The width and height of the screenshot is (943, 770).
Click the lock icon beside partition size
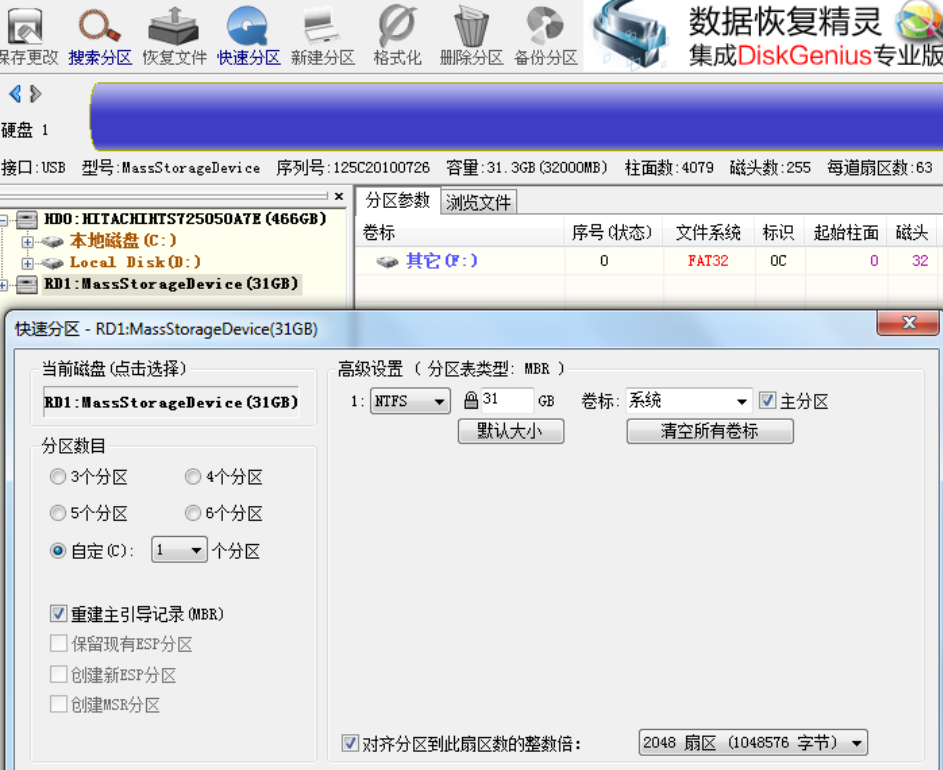coord(472,400)
